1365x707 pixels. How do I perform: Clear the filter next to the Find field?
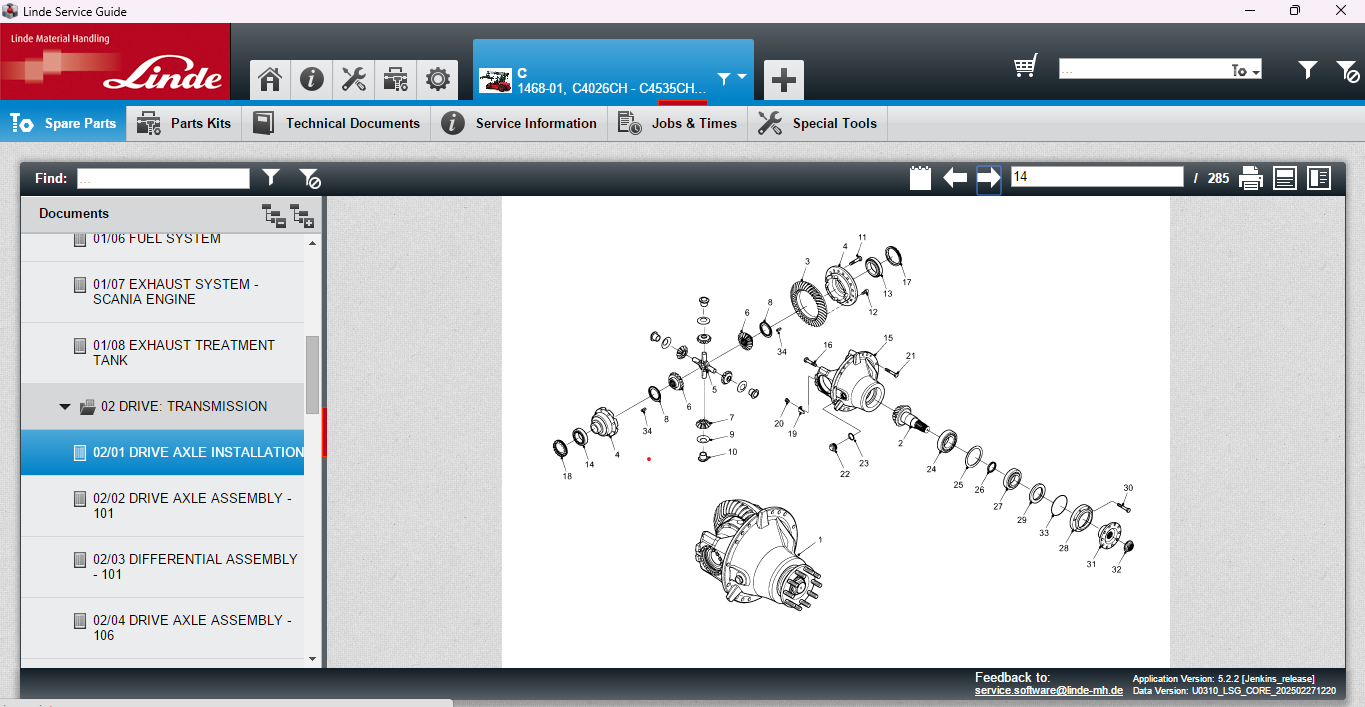click(x=310, y=178)
